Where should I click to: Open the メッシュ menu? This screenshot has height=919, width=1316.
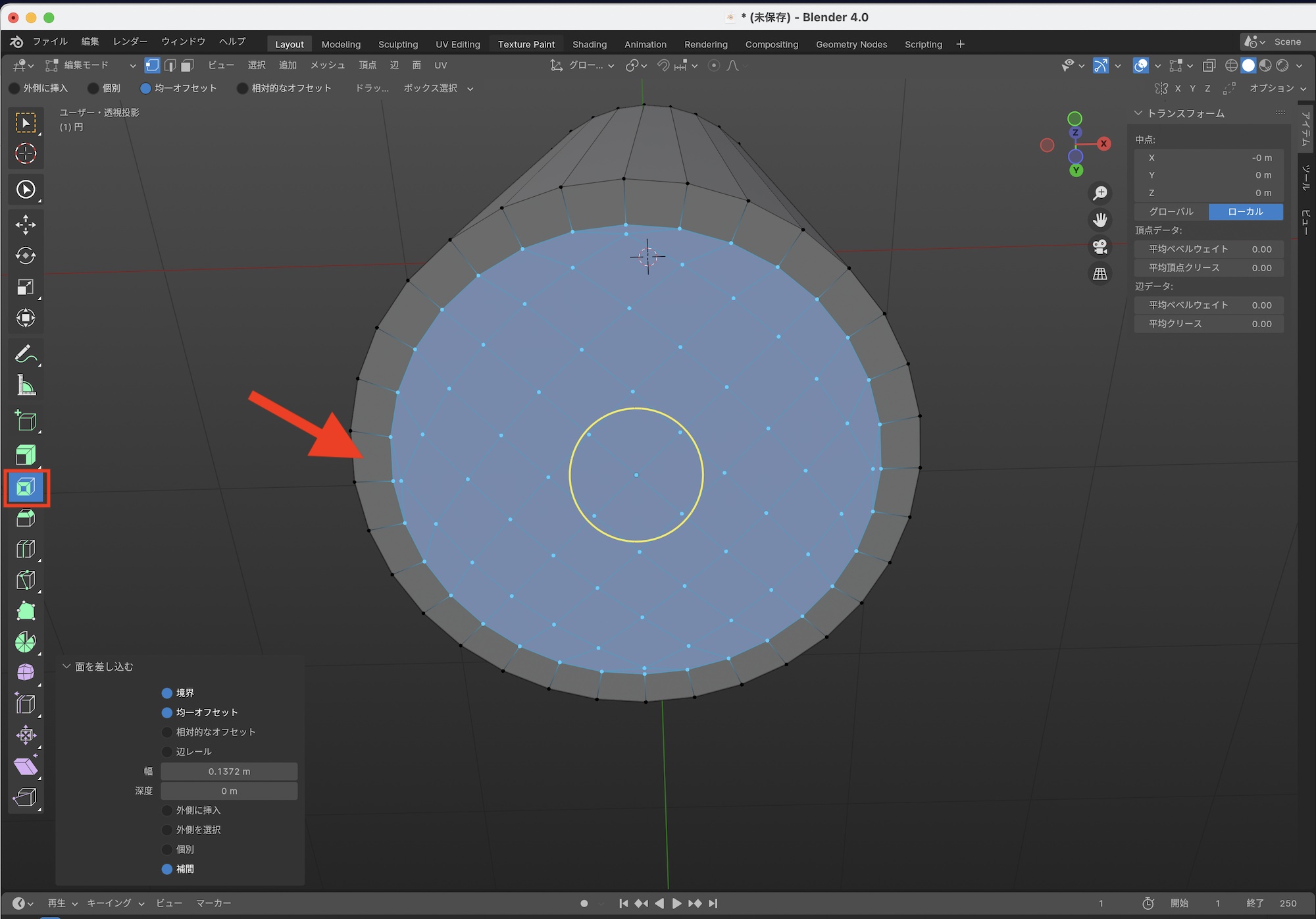327,65
